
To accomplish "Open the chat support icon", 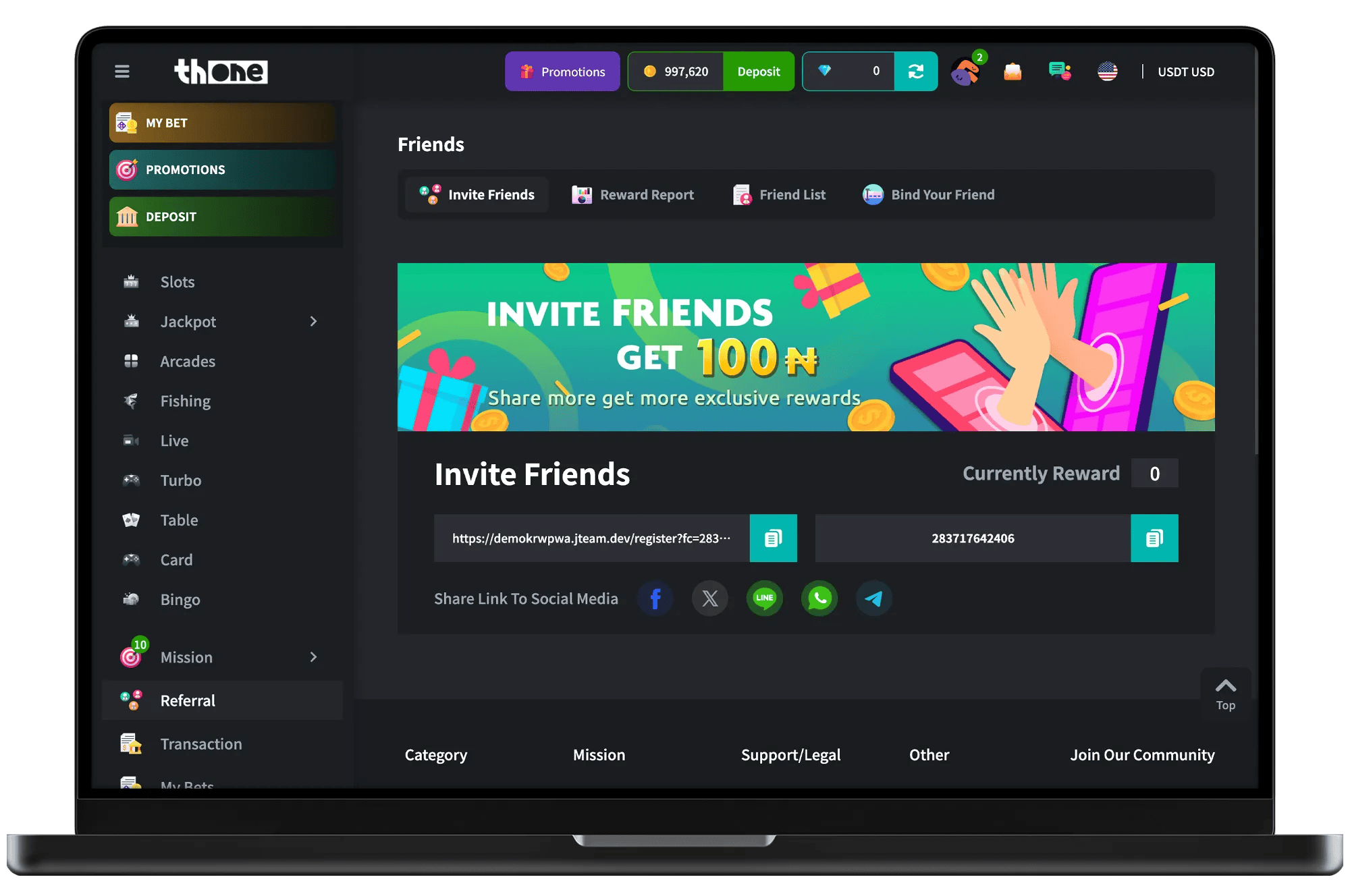I will pyautogui.click(x=1060, y=72).
